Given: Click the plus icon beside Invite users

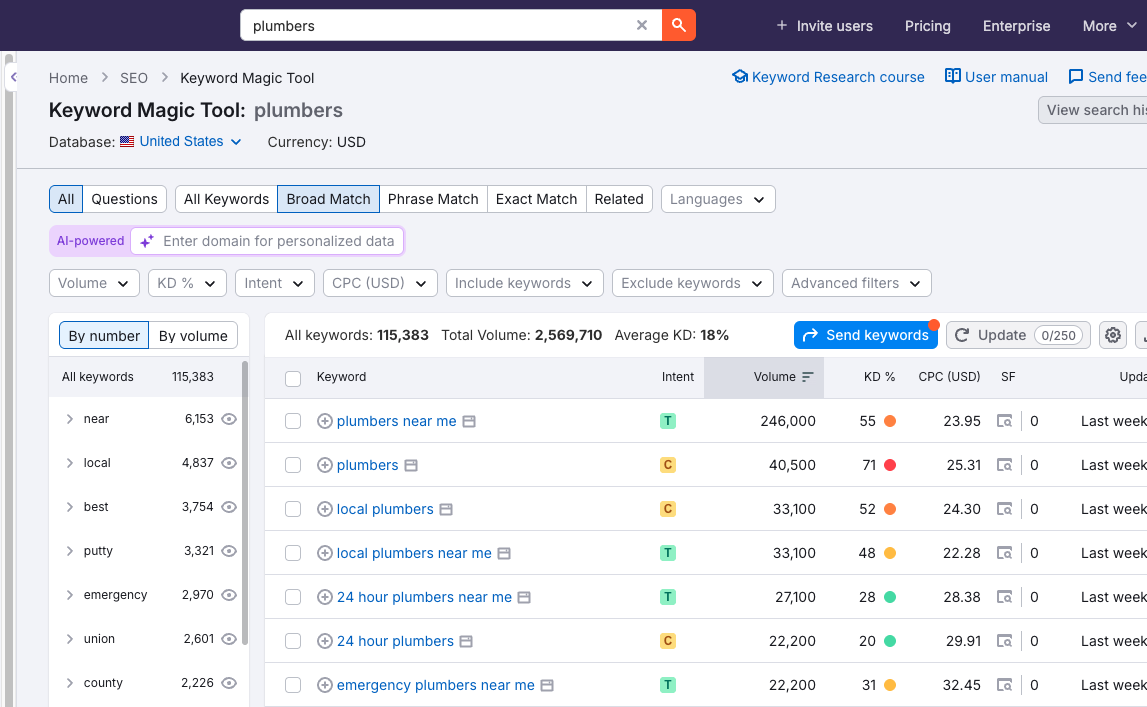Looking at the screenshot, I should [781, 26].
